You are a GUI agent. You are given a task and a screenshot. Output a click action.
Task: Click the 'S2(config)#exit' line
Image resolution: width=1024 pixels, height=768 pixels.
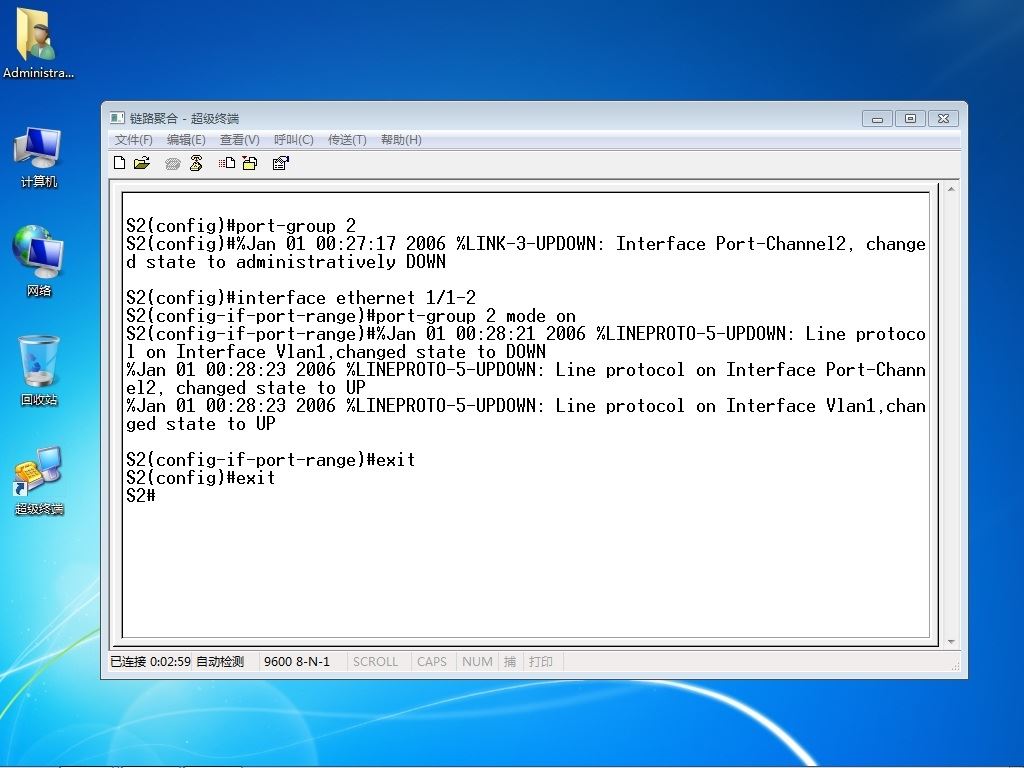pos(200,478)
